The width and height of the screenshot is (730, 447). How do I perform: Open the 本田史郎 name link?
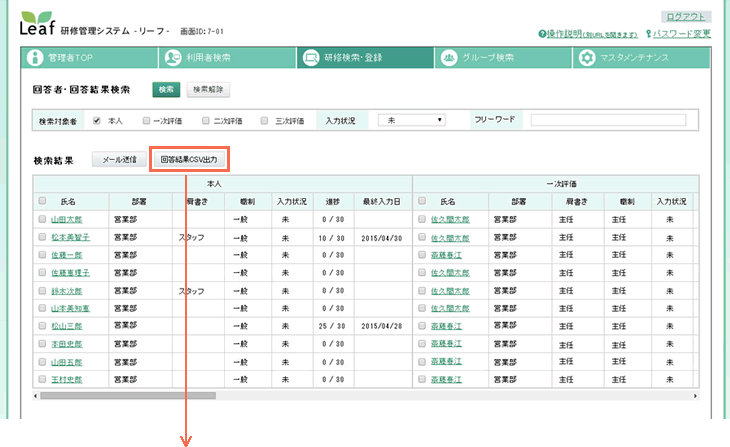tap(67, 344)
